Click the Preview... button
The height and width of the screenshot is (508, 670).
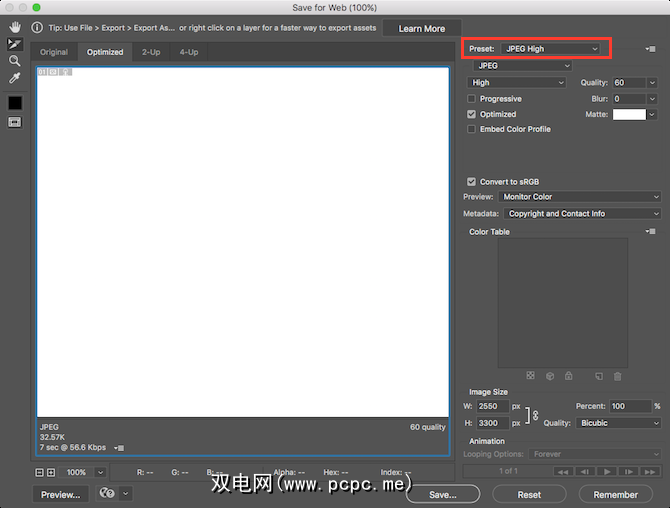coord(61,495)
